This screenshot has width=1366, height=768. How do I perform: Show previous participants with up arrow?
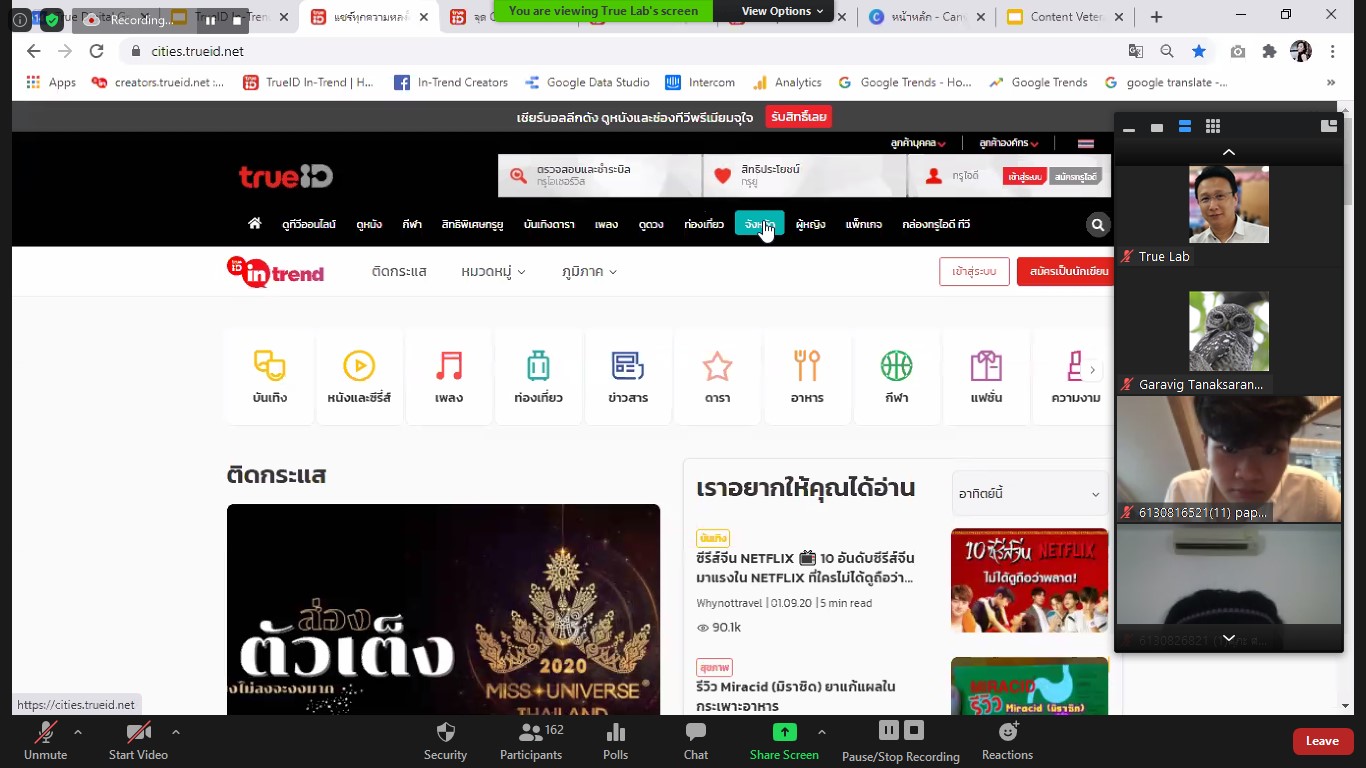(x=1229, y=152)
